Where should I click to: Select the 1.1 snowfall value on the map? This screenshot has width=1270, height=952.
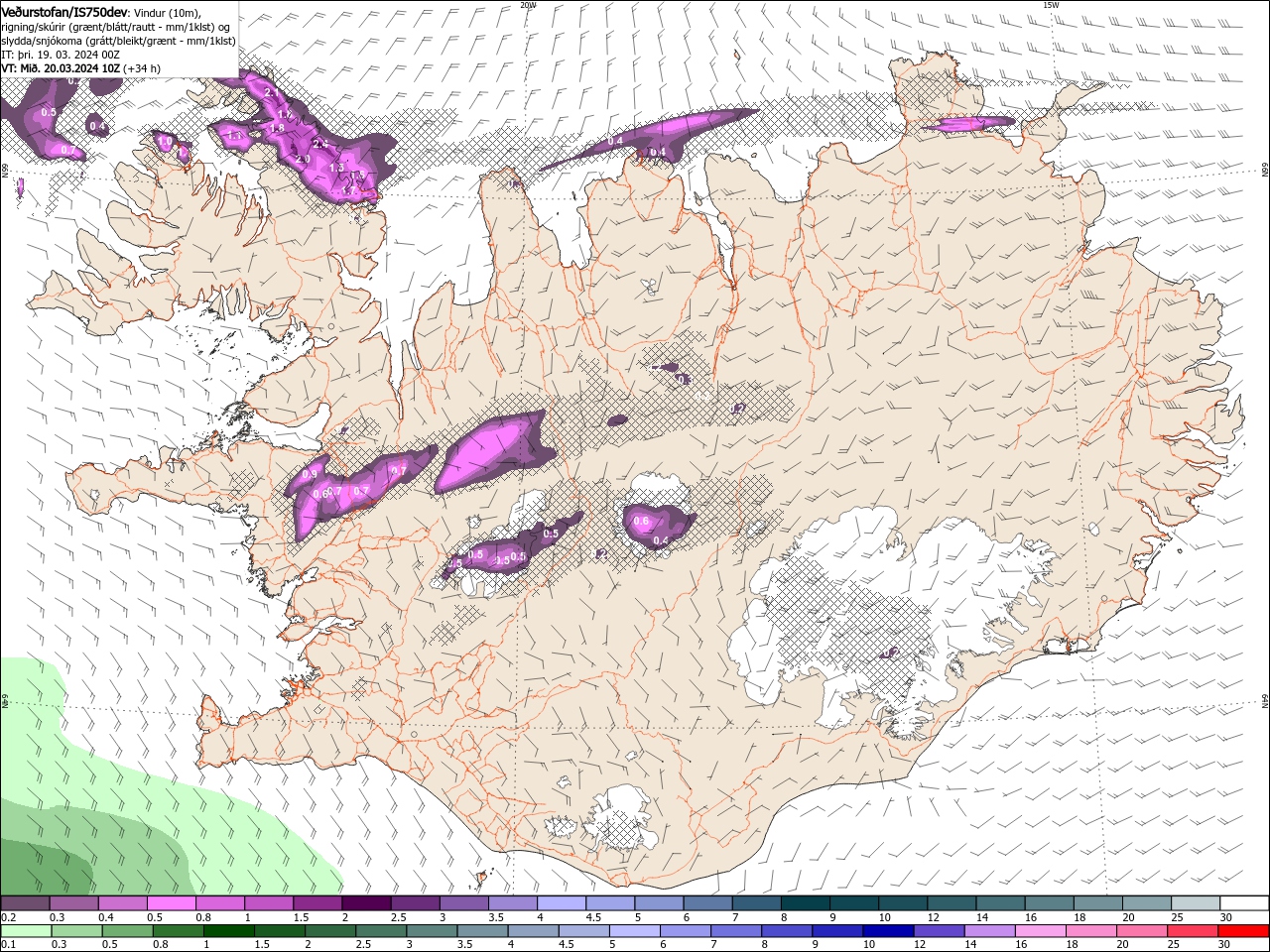234,134
